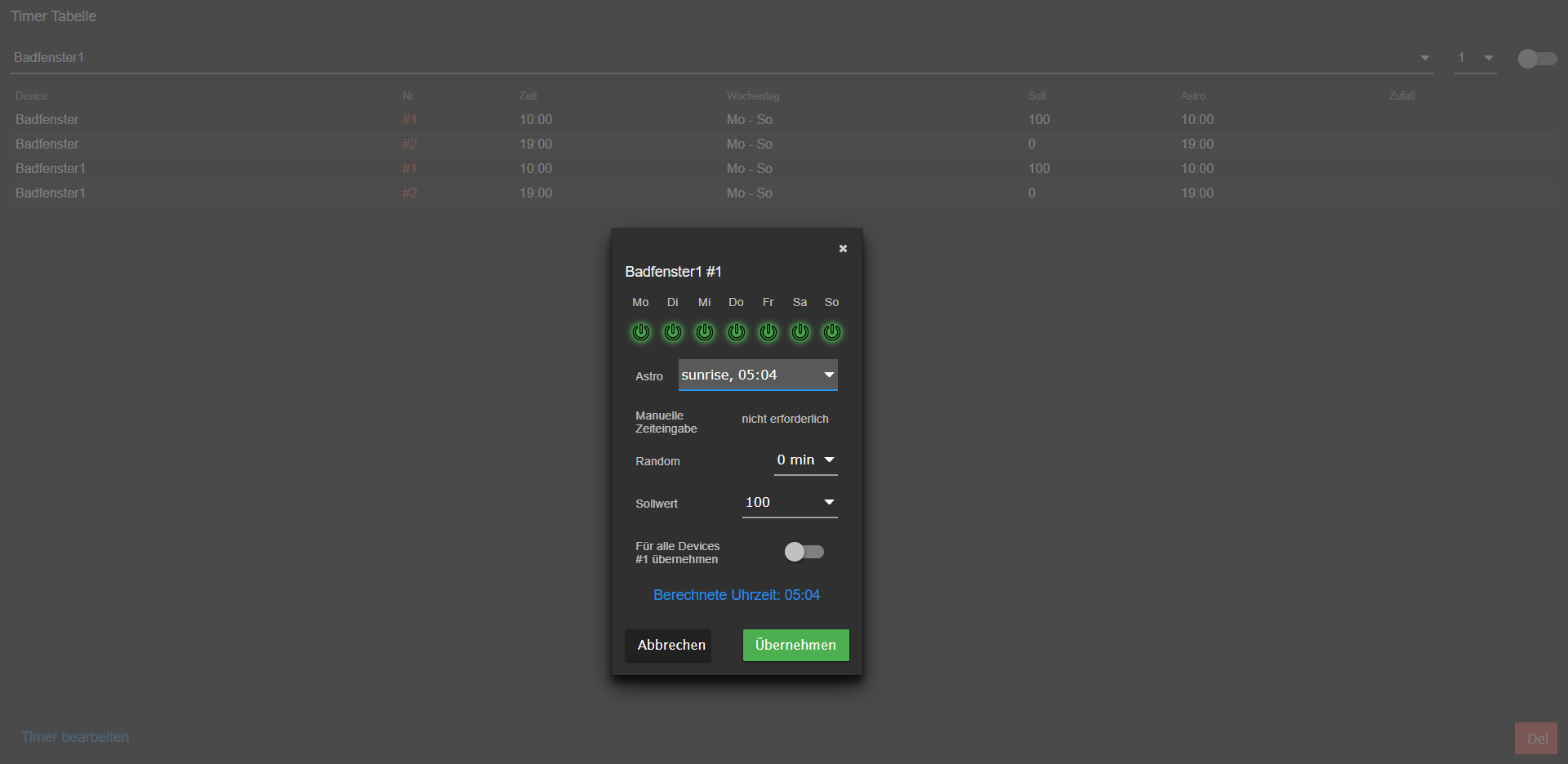Image resolution: width=1568 pixels, height=764 pixels.
Task: Open the Random 0 min dropdown
Action: (x=806, y=460)
